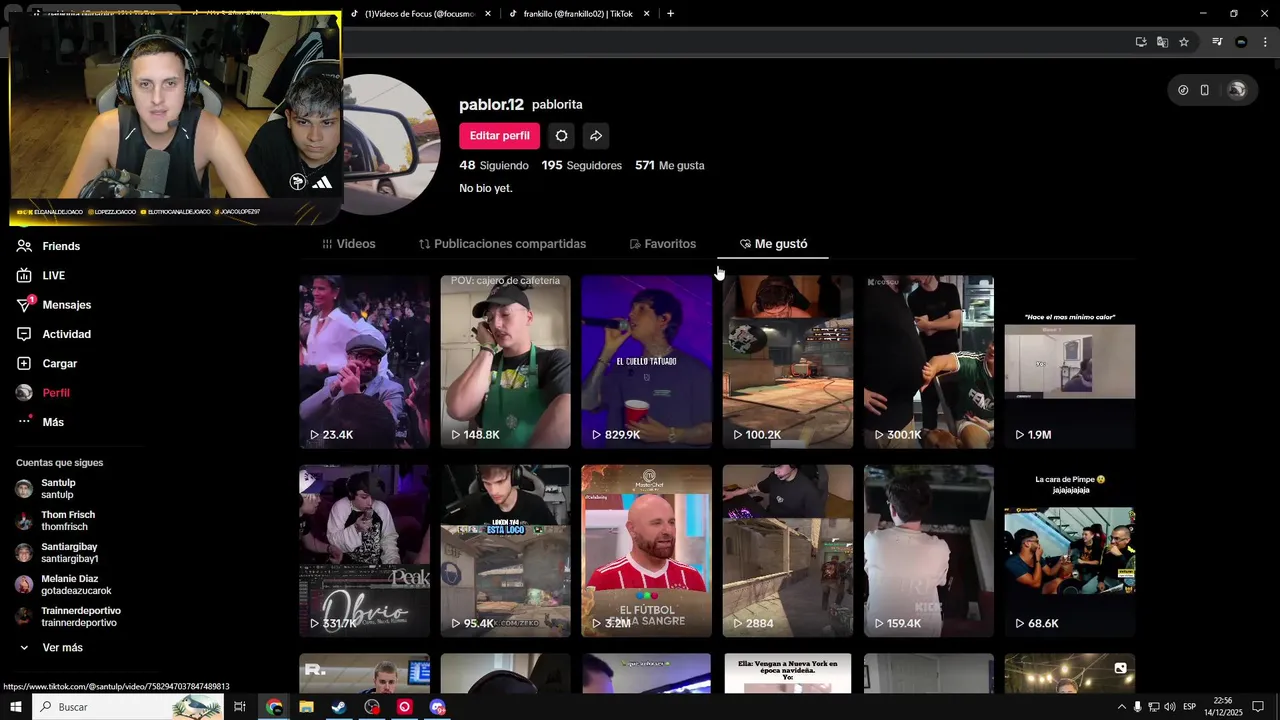This screenshot has width=1280, height=720.
Task: Open Cargar upload page
Action: (x=59, y=363)
